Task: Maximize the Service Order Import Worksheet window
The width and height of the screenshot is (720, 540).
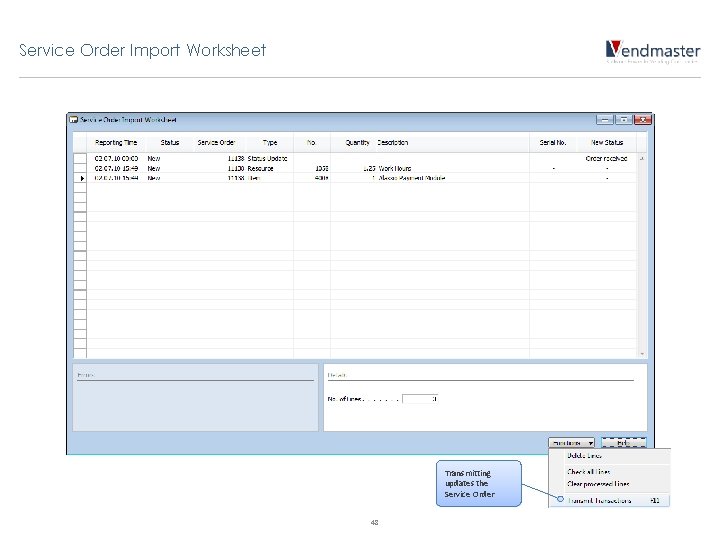Action: point(624,120)
